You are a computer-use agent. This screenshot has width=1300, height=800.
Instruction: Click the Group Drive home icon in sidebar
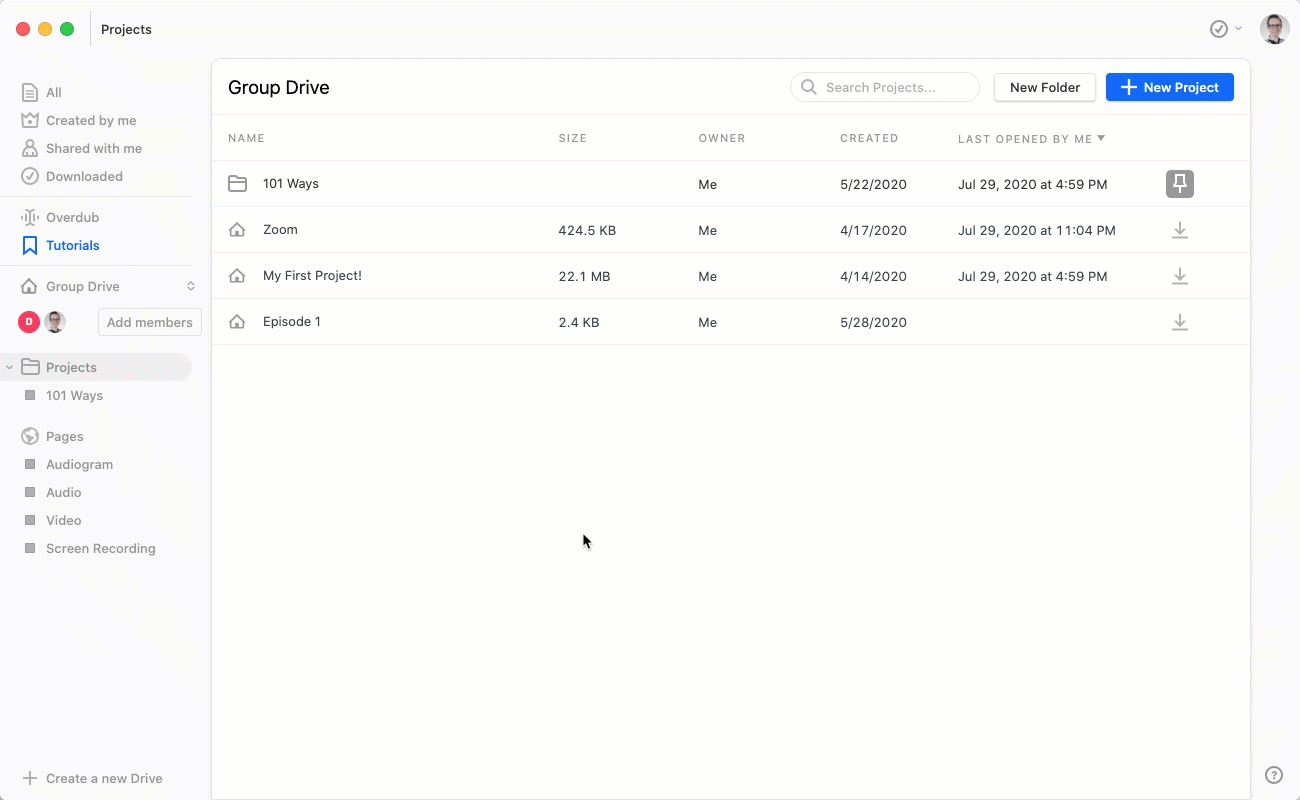pos(30,286)
